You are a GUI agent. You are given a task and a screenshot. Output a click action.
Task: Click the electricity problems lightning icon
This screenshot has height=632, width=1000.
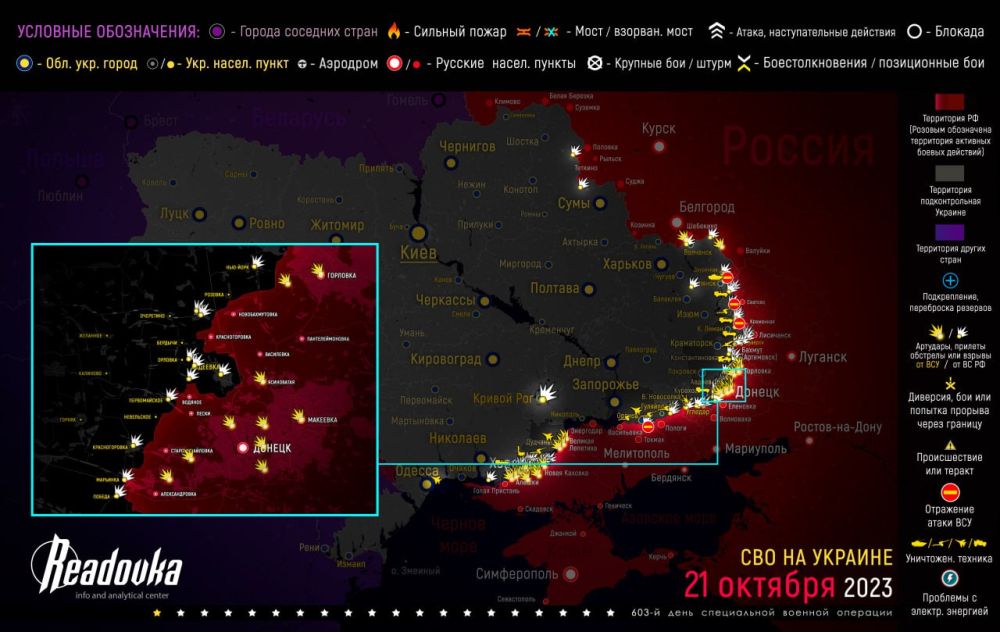coord(950,579)
